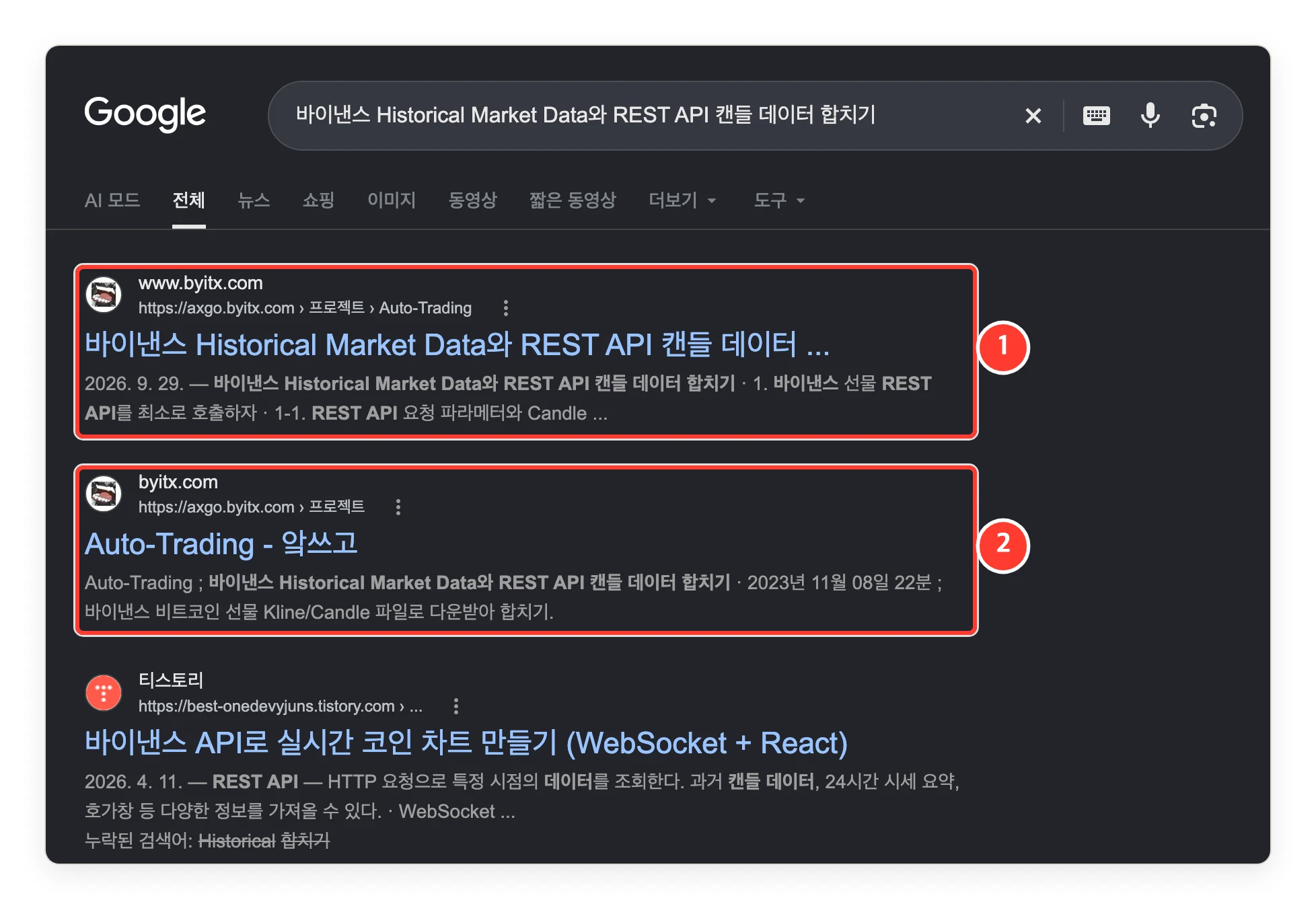Open the on-screen keyboard input tool
1316x908 pixels.
click(x=1096, y=116)
